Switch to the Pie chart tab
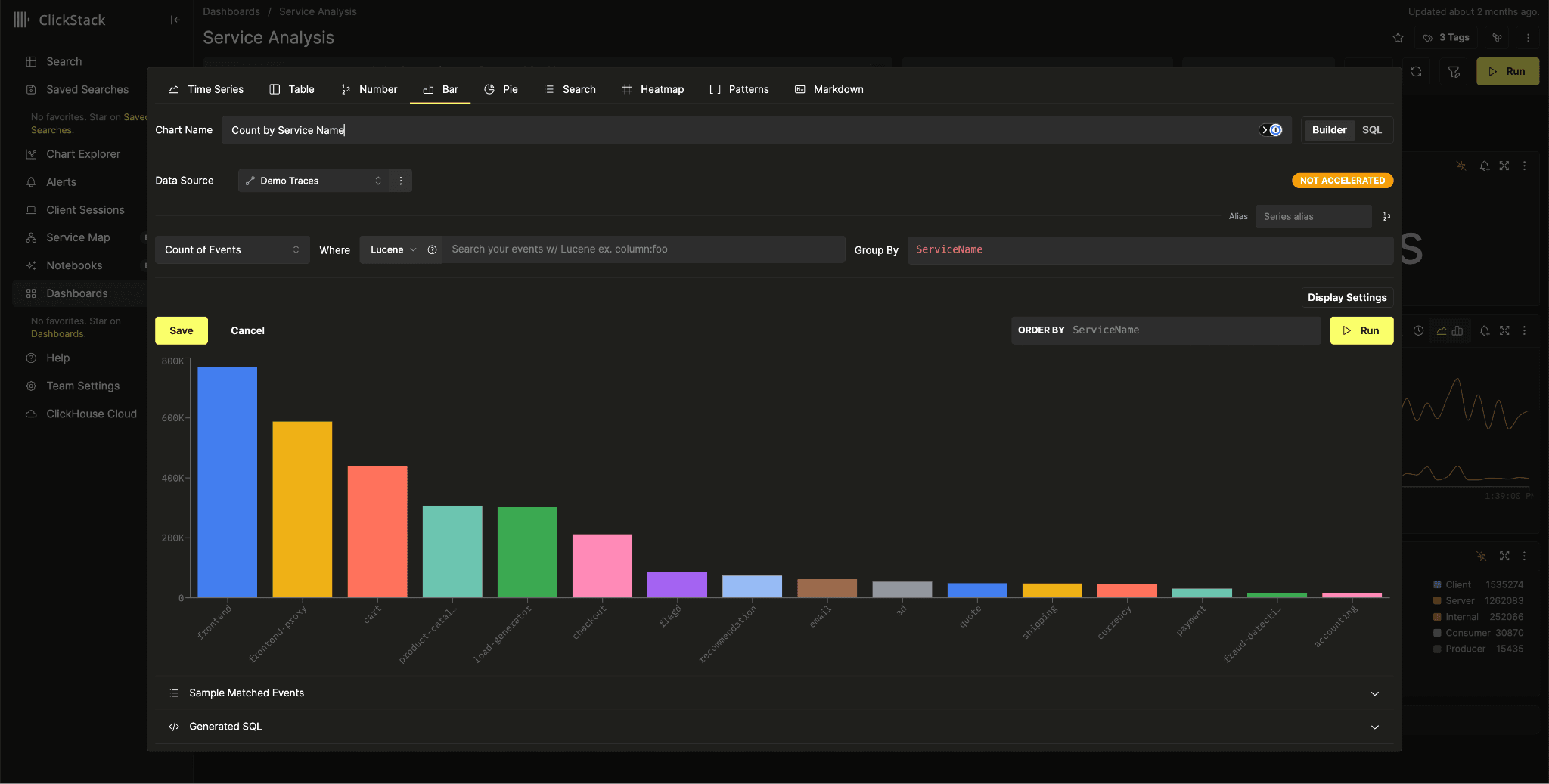 click(x=501, y=89)
